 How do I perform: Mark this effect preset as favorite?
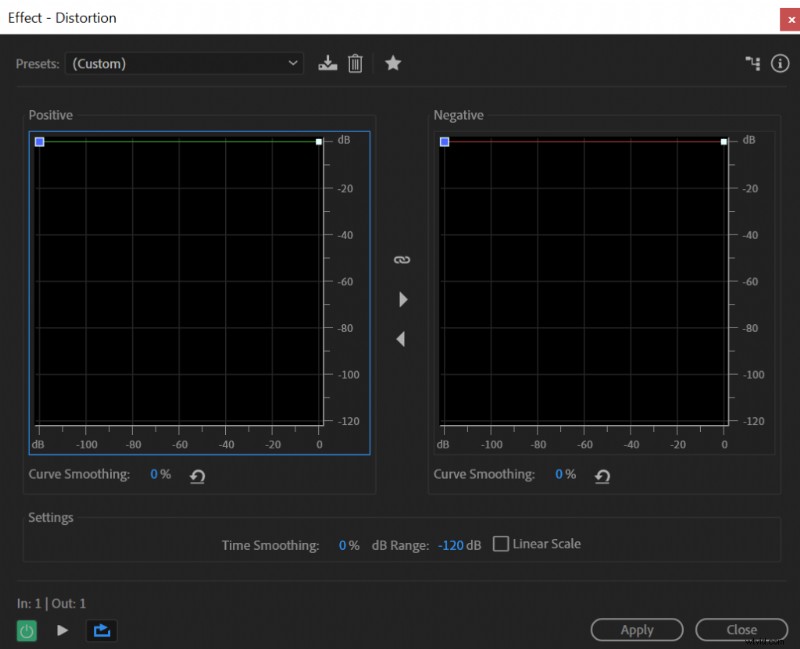[393, 63]
